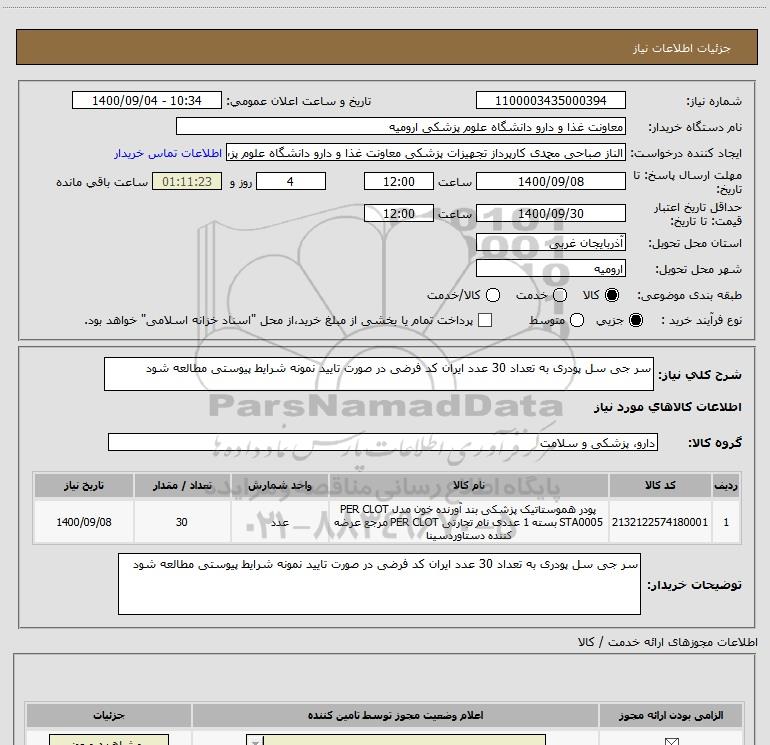The width and height of the screenshot is (770, 745).
Task: Click the buyer name field معاونت غذا و دارو
Action: click(x=401, y=126)
